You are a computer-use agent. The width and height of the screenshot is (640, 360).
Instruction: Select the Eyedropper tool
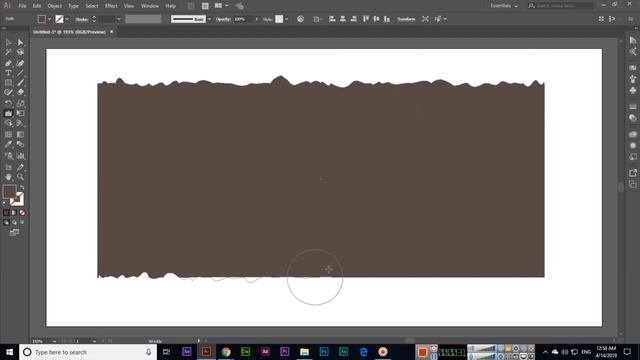tap(8, 144)
